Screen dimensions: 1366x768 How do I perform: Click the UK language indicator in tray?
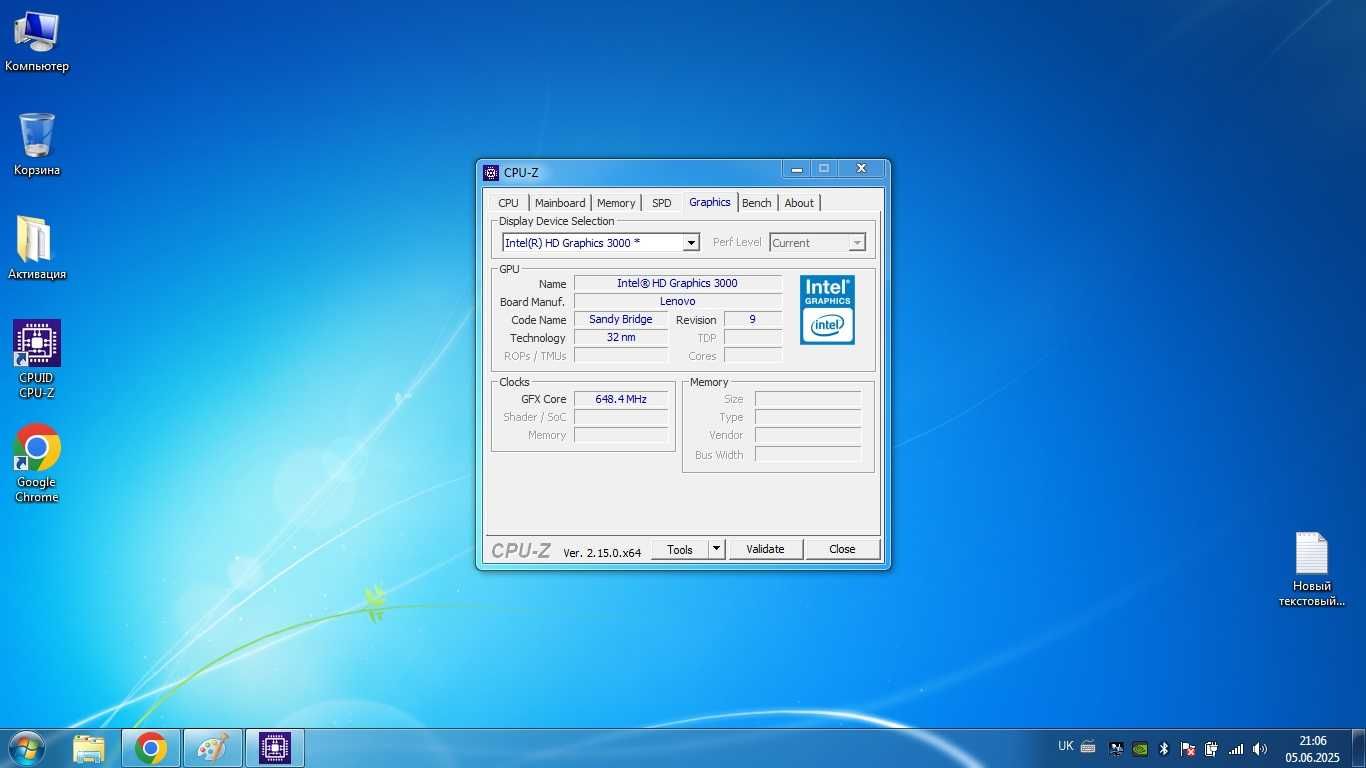tap(1066, 746)
